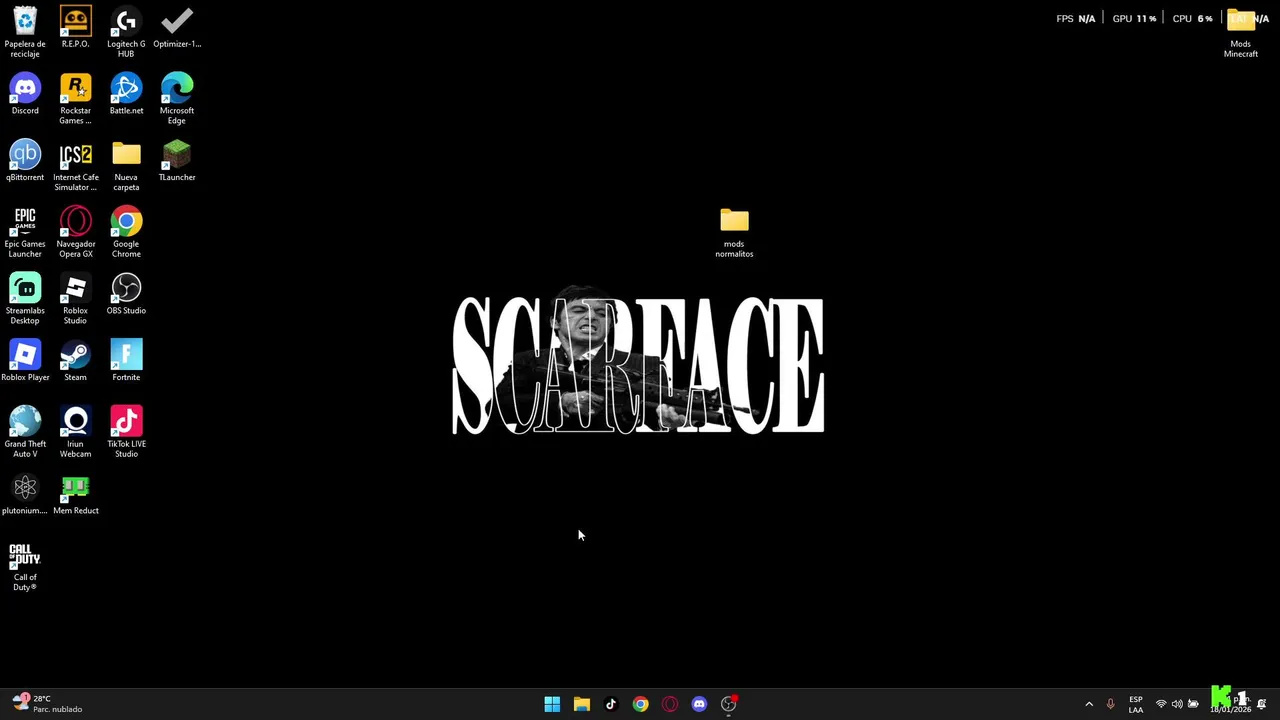The height and width of the screenshot is (720, 1280).
Task: Click the CPU 6% overlay readout
Action: pyautogui.click(x=1192, y=18)
